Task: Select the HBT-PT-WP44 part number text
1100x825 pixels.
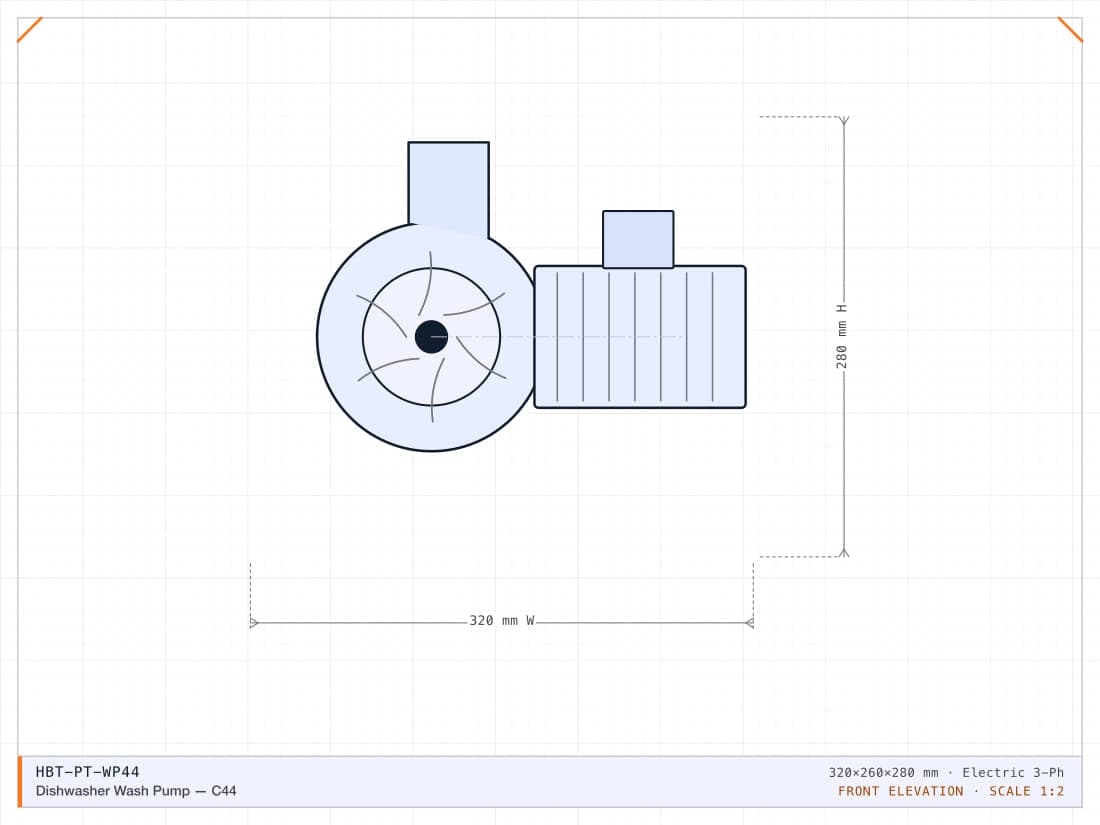Action: tap(88, 772)
